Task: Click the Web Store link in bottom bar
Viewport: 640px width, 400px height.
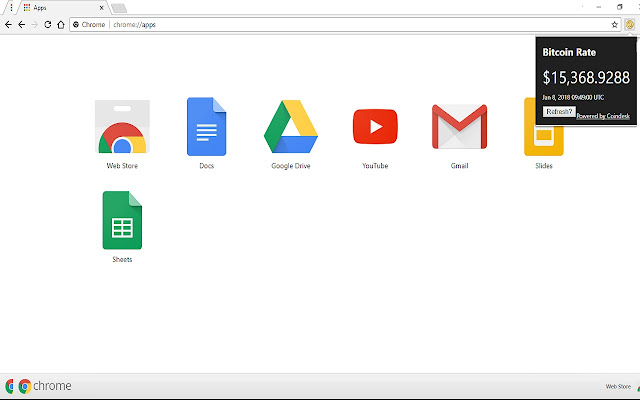Action: click(x=618, y=386)
